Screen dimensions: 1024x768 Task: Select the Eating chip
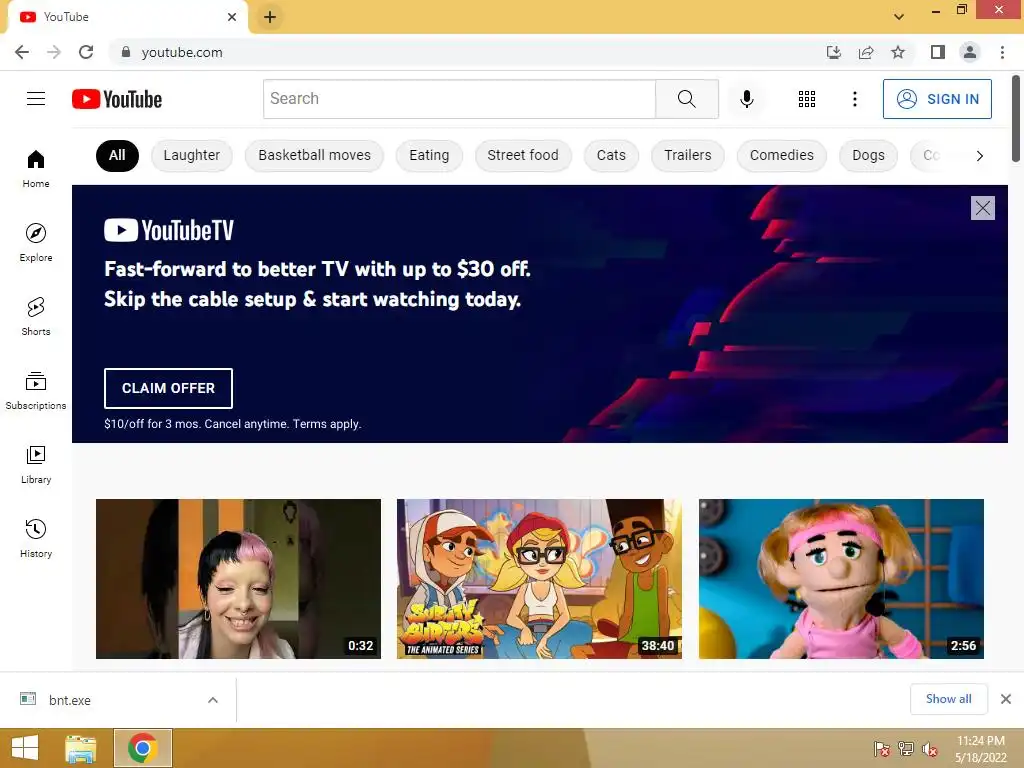tap(429, 155)
